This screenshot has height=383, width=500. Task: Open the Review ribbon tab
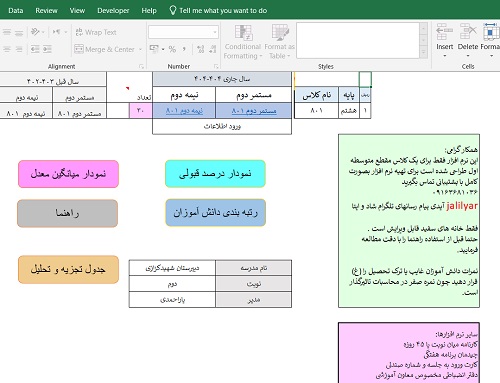tap(46, 11)
